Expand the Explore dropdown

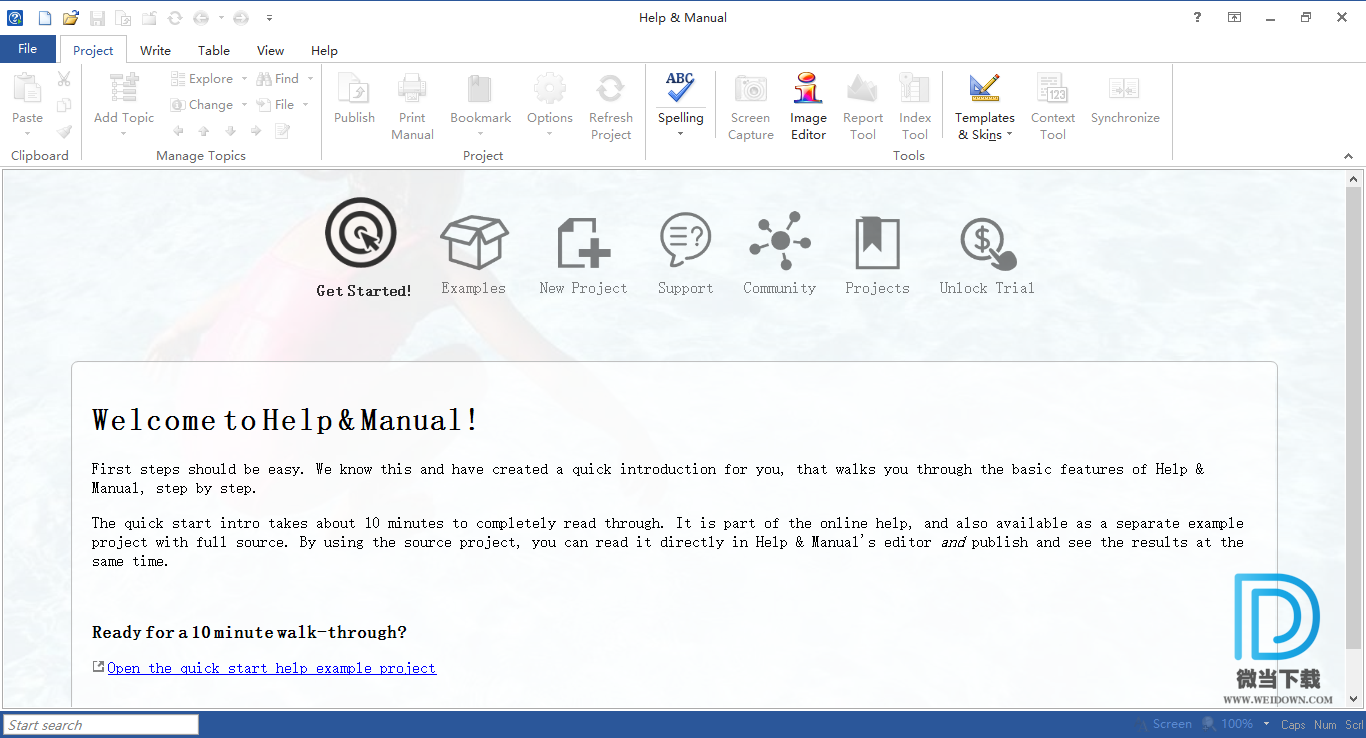click(x=243, y=79)
